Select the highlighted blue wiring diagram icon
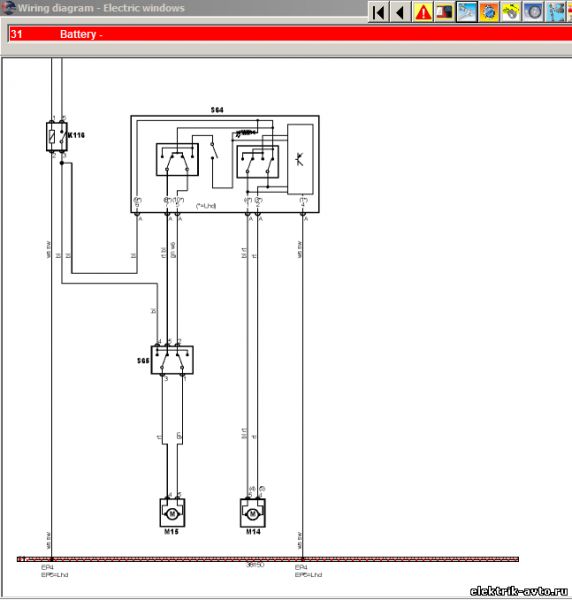The width and height of the screenshot is (572, 600). 466,12
